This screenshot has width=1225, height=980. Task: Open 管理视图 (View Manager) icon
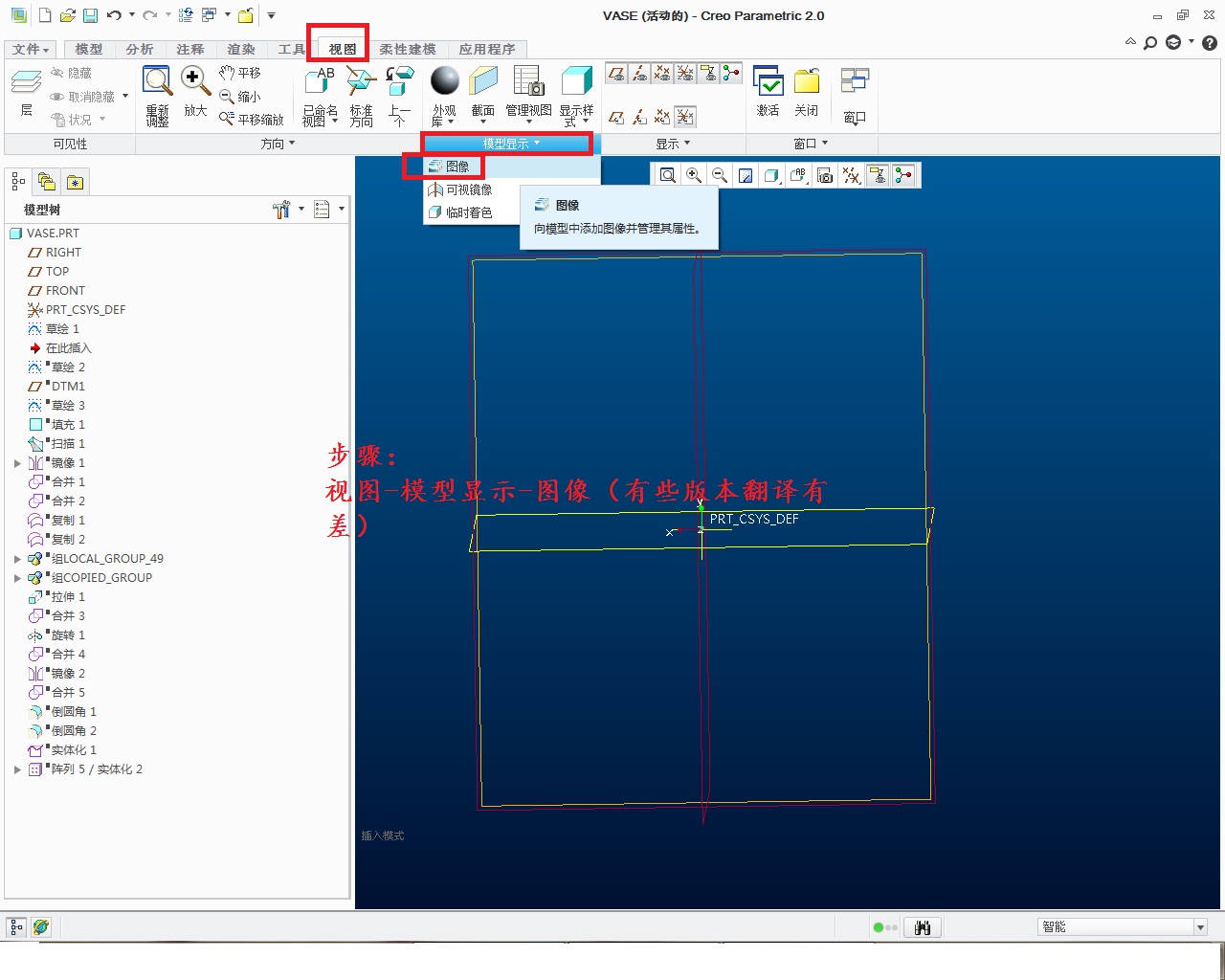(528, 83)
